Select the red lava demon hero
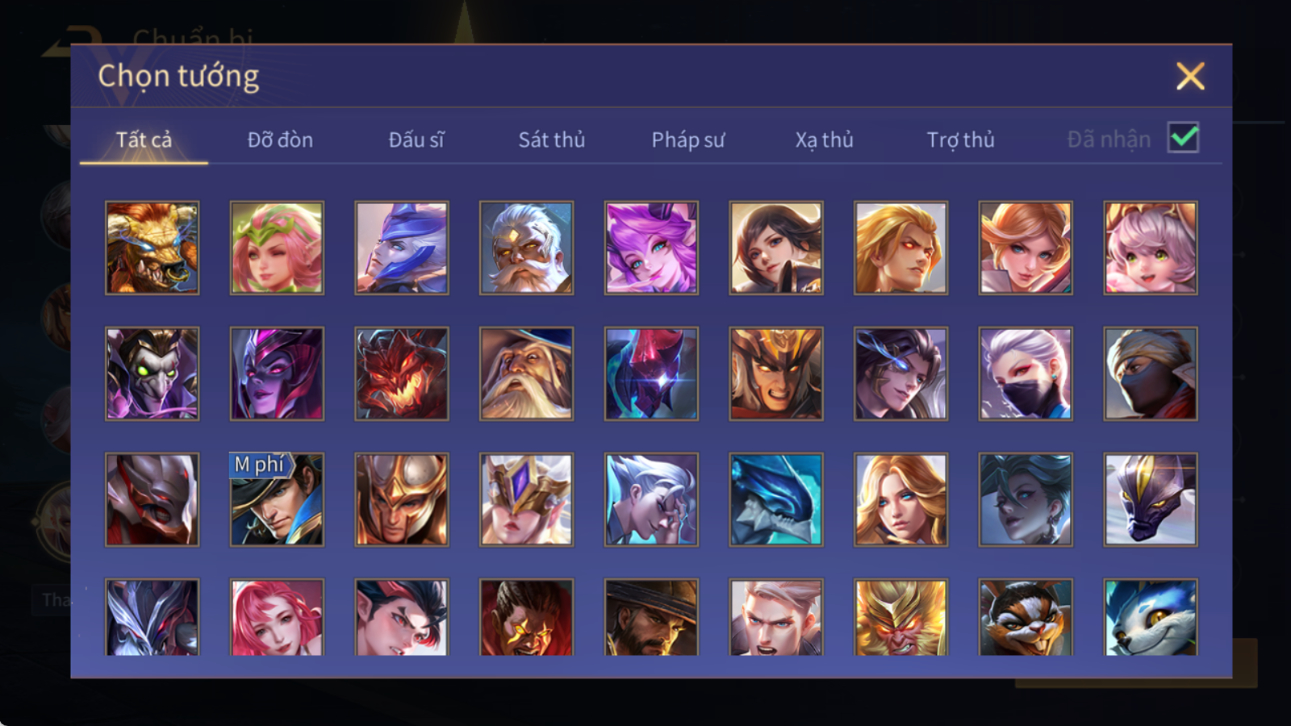 point(401,374)
